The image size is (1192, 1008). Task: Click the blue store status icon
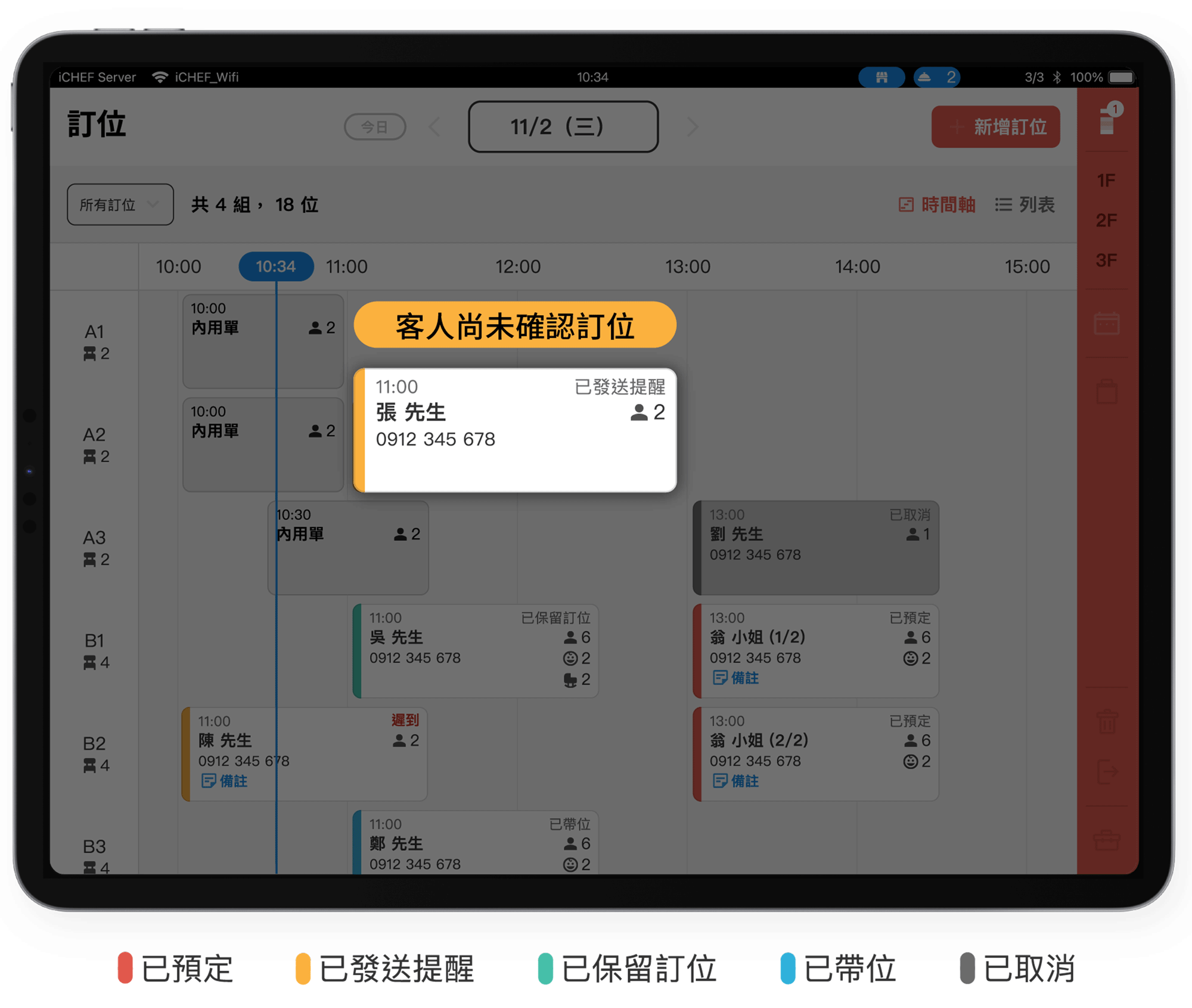coord(881,77)
